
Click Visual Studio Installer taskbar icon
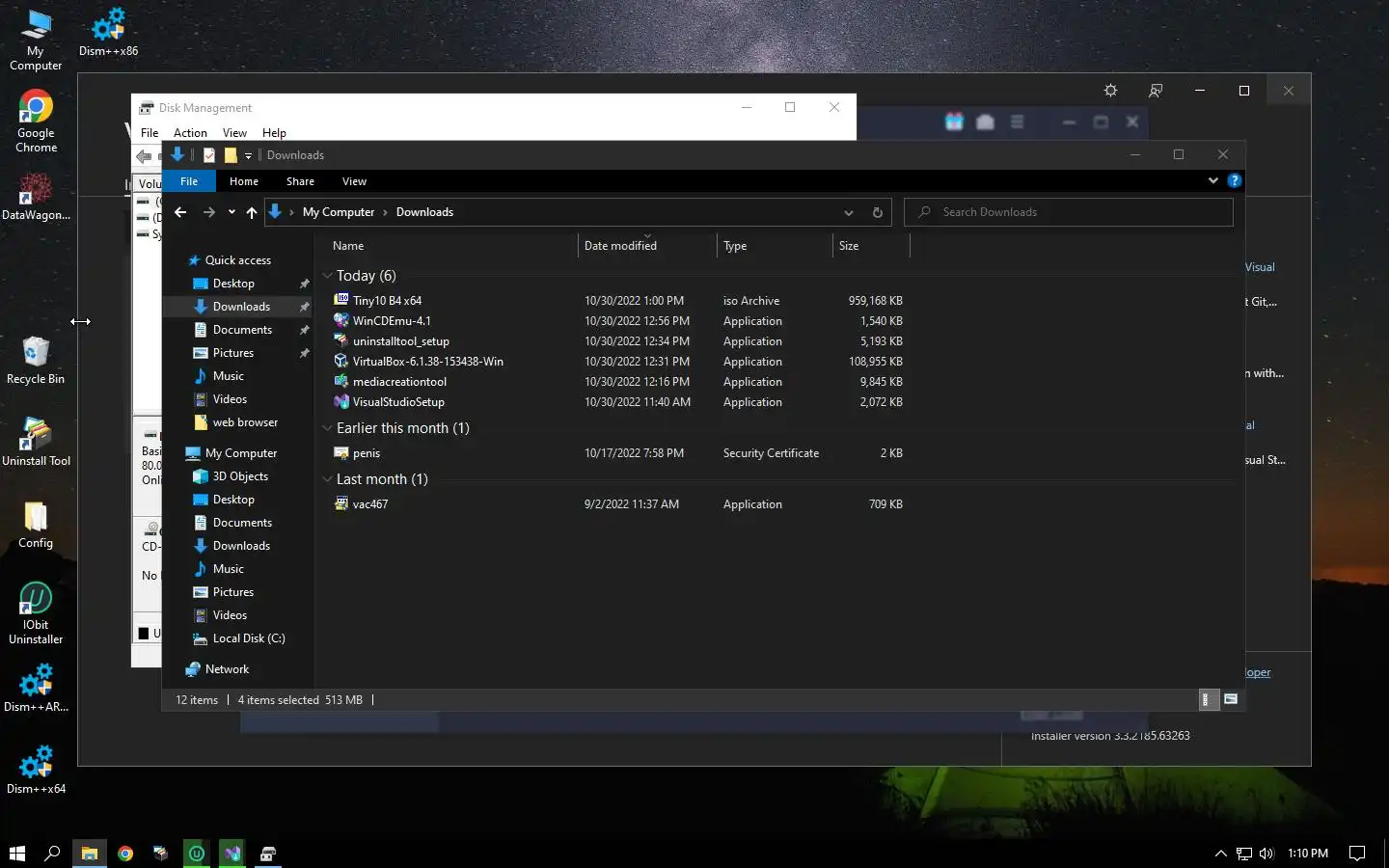[232, 854]
